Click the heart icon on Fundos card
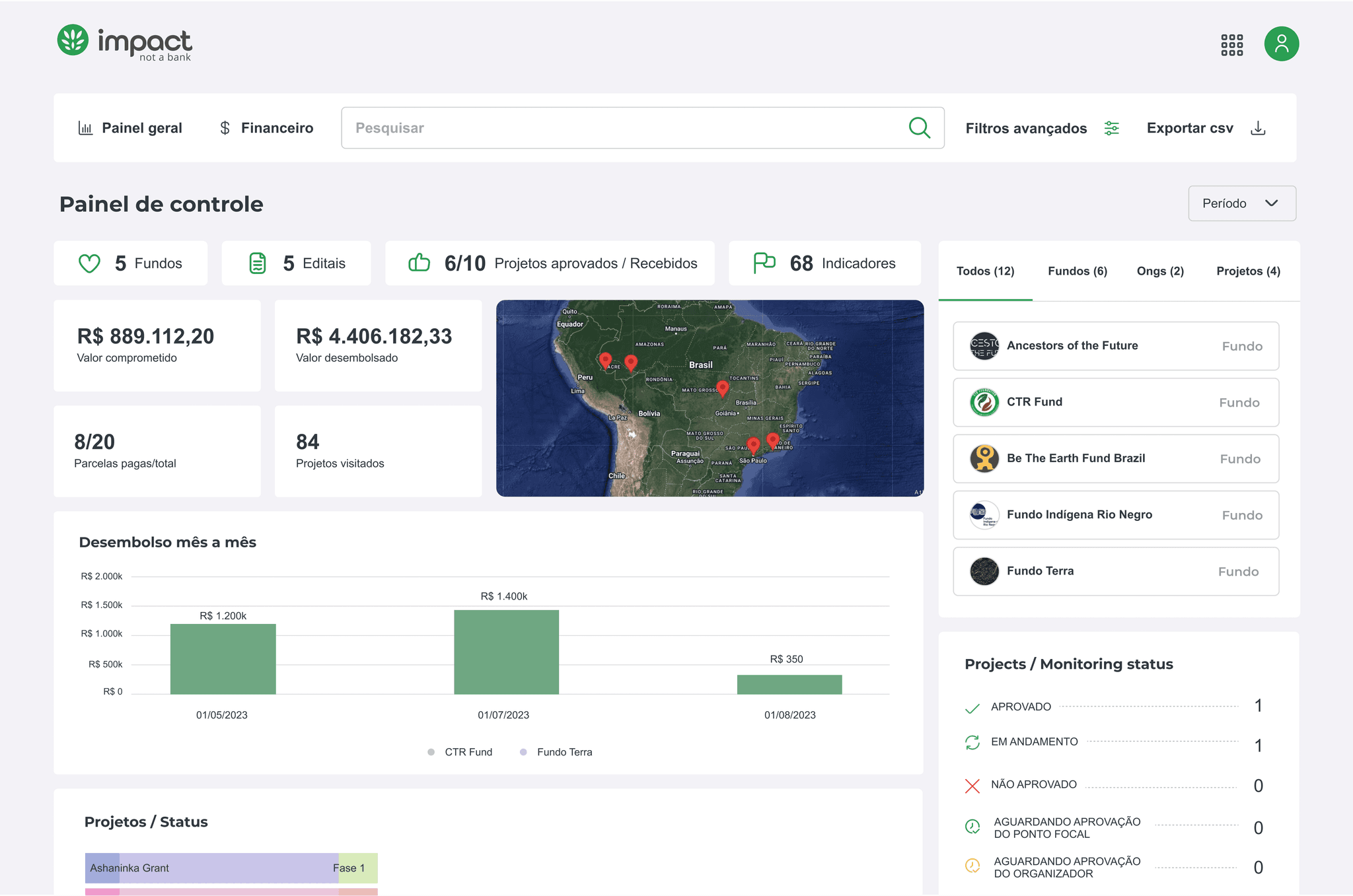The height and width of the screenshot is (896, 1353). click(89, 263)
